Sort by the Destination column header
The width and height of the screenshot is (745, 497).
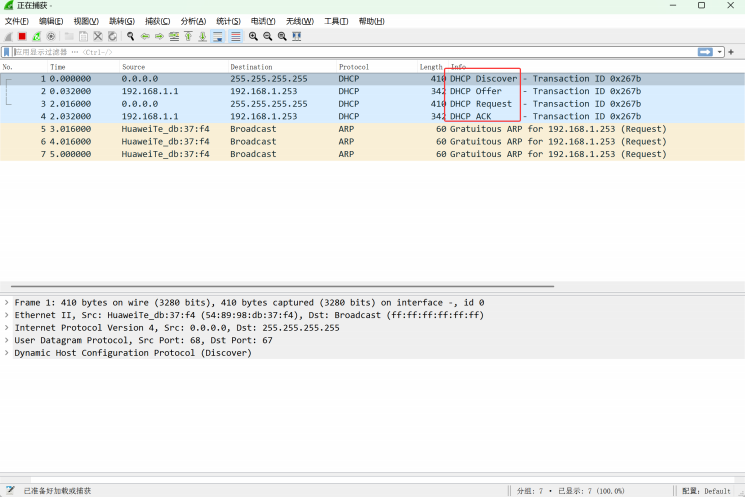click(282, 67)
